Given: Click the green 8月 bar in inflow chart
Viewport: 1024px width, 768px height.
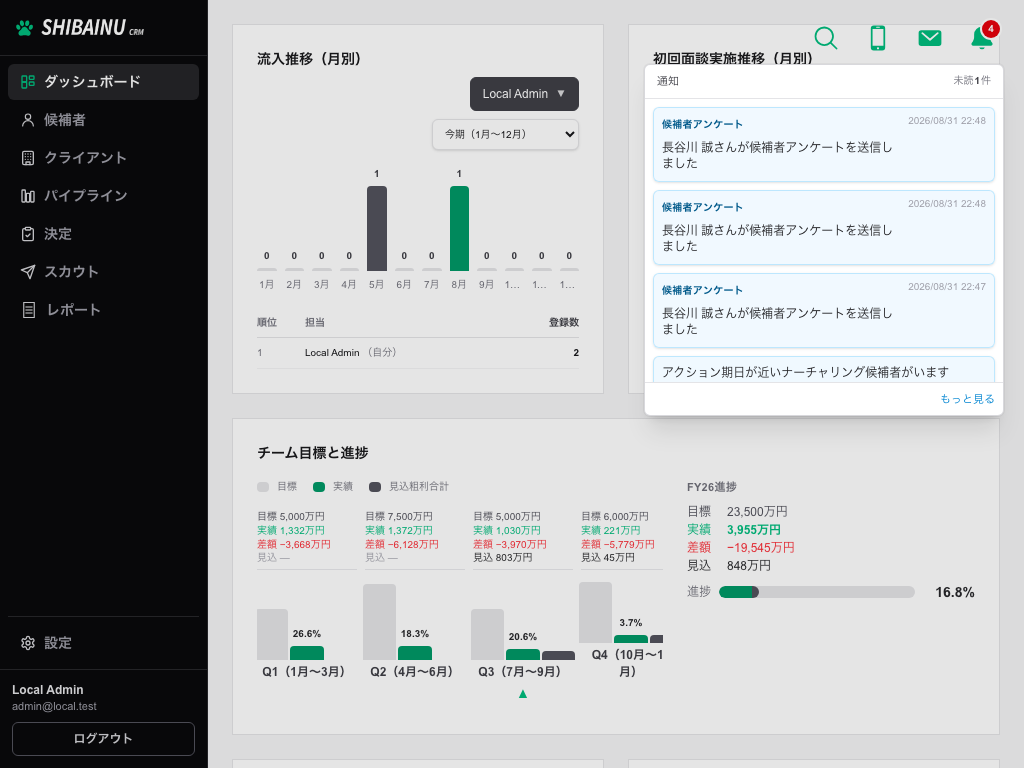Looking at the screenshot, I should point(459,229).
